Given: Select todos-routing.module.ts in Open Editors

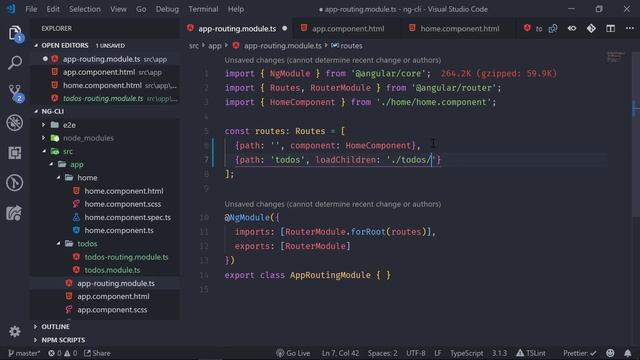Looking at the screenshot, I should tap(105, 98).
